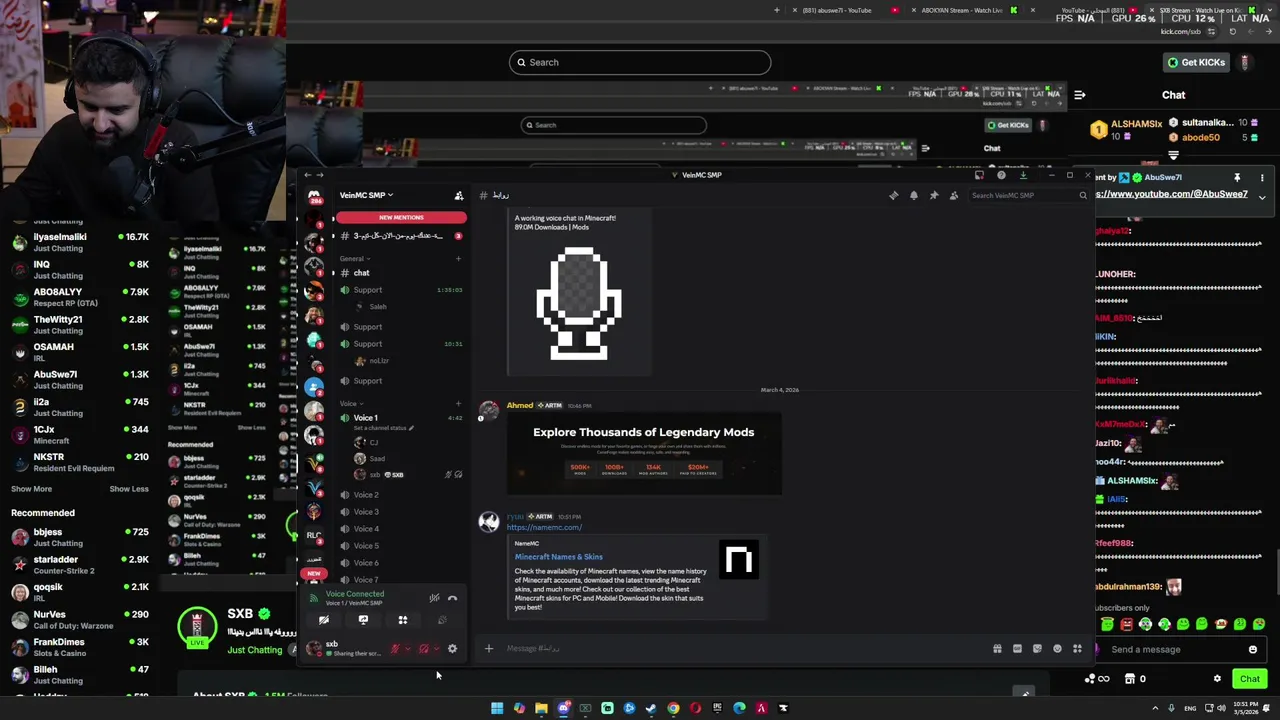
Task: Open gift icon in Discord message bar
Action: [997, 649]
